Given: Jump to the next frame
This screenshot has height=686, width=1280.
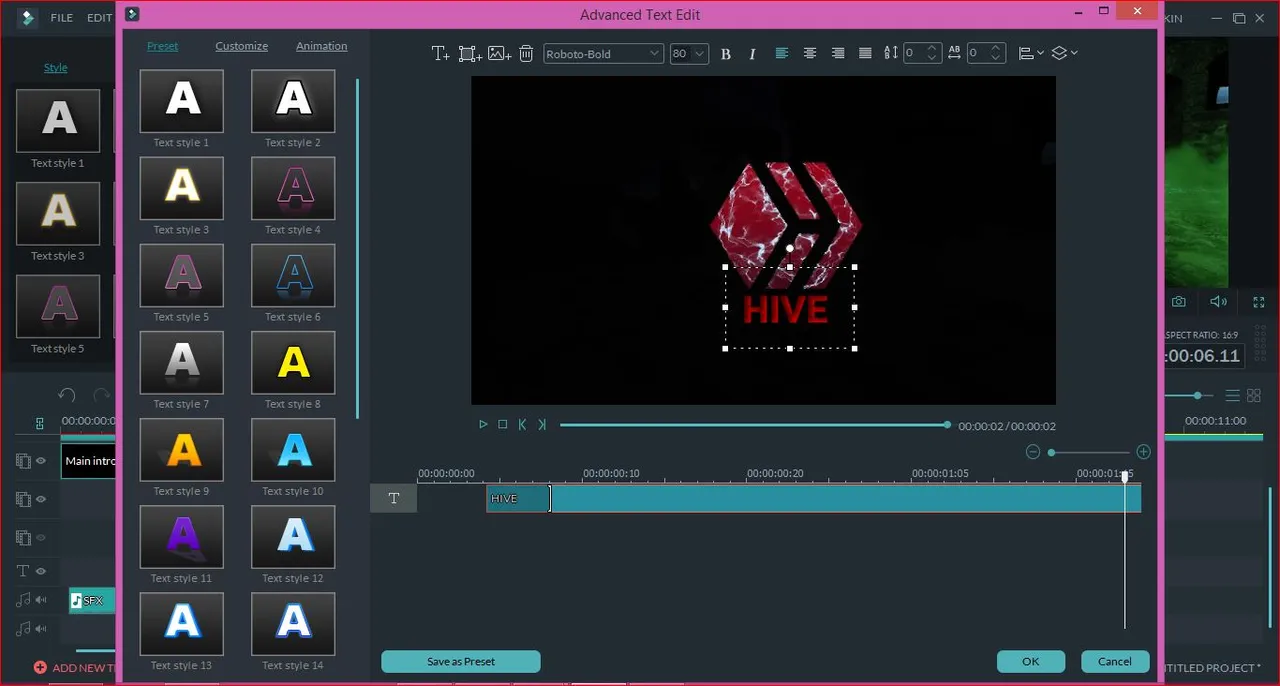Looking at the screenshot, I should click(x=542, y=425).
